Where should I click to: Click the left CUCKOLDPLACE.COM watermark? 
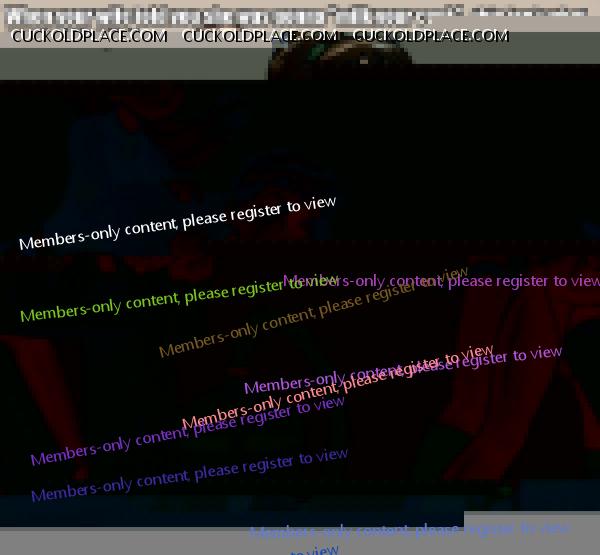click(x=89, y=36)
